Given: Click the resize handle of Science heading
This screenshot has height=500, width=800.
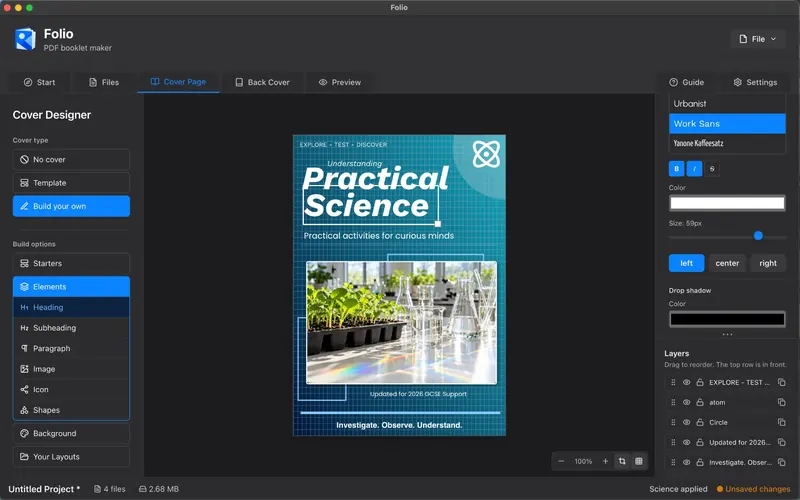Looking at the screenshot, I should click(x=438, y=223).
